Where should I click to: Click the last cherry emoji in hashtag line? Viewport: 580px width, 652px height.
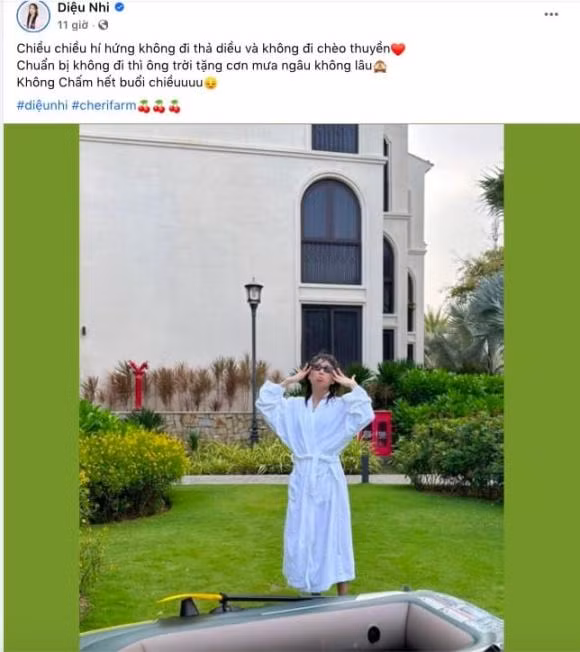(x=174, y=106)
